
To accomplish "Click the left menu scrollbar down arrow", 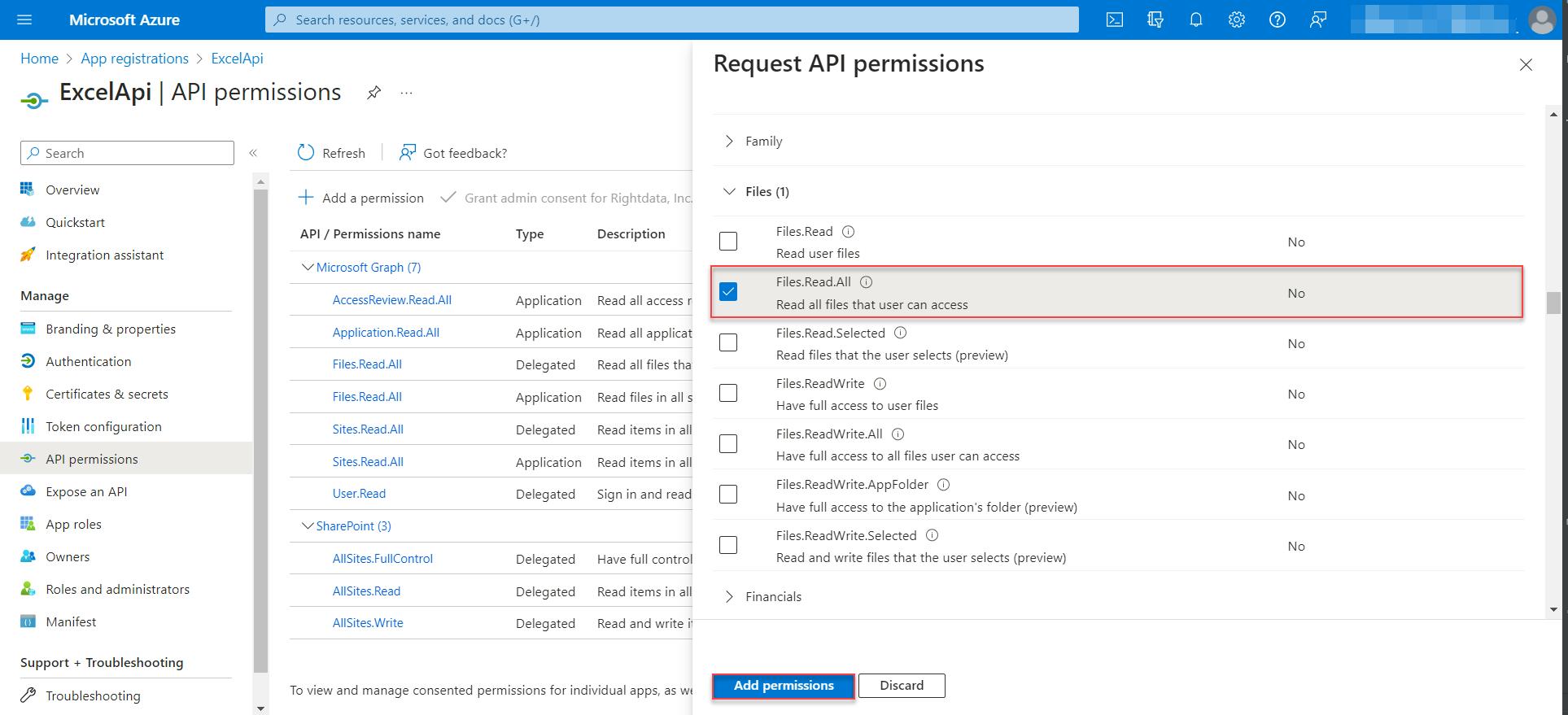I will coord(260,708).
